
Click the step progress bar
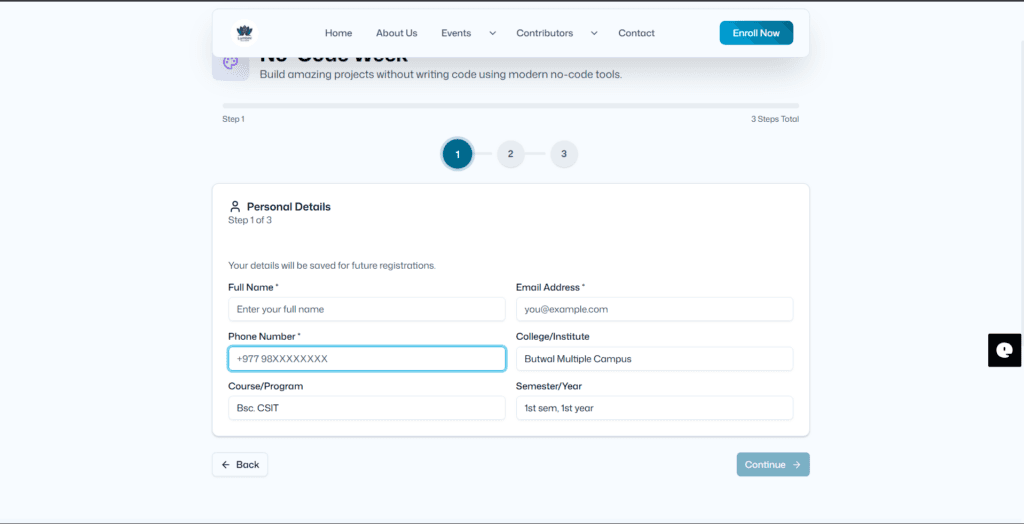point(510,105)
